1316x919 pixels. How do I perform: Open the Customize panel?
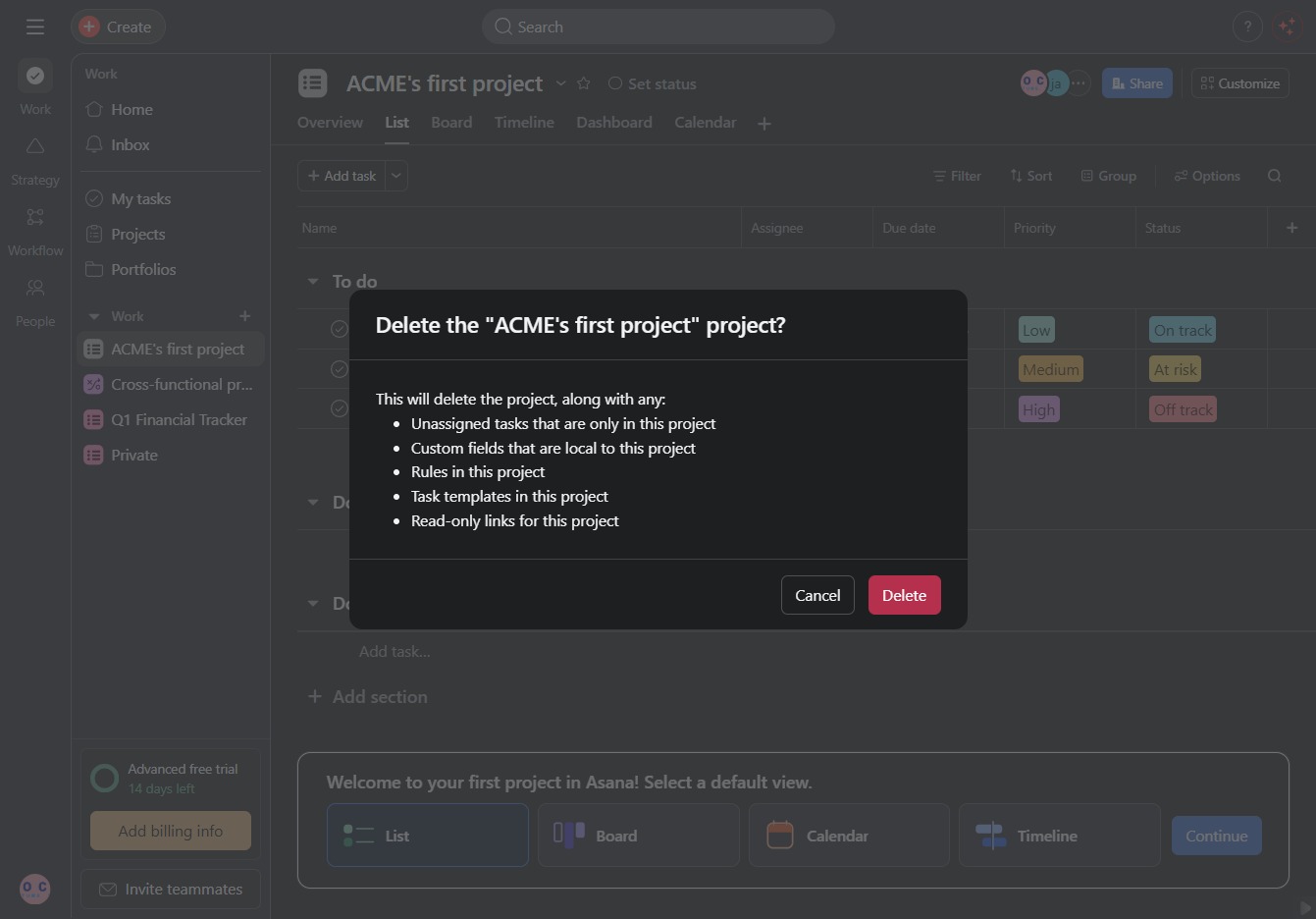[1240, 83]
